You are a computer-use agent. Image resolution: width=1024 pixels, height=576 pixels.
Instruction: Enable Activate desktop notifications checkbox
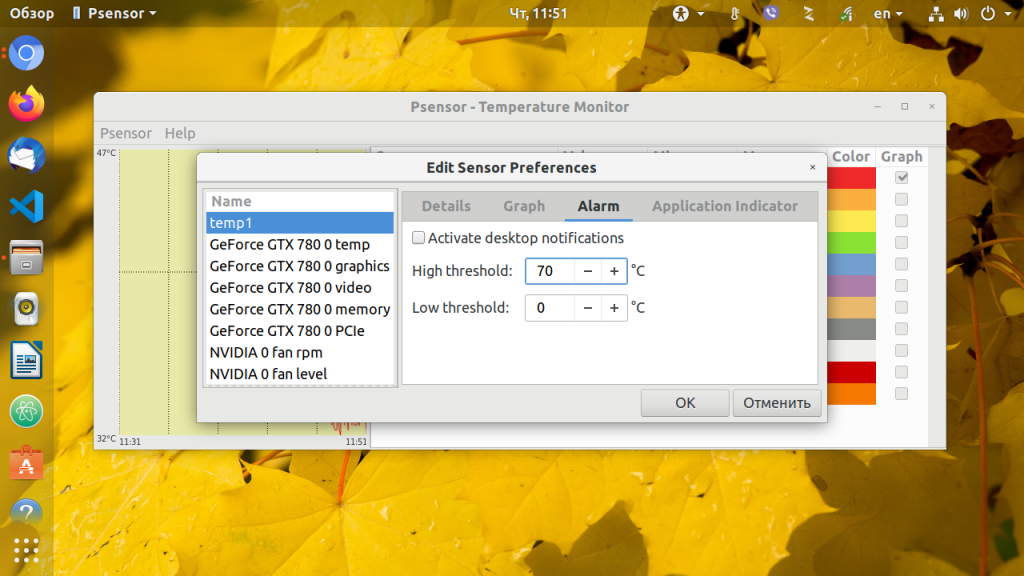[419, 238]
